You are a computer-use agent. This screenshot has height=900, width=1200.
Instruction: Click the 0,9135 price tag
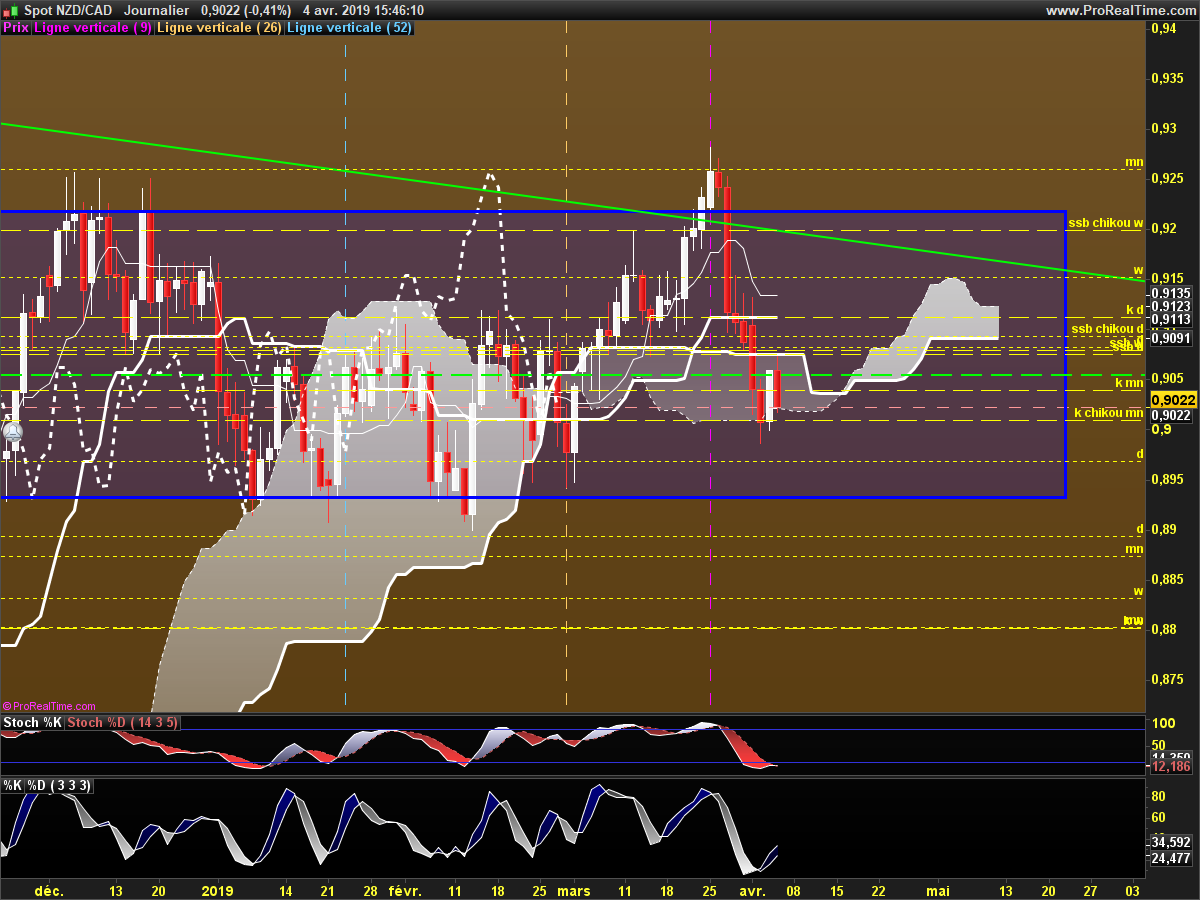(1169, 293)
